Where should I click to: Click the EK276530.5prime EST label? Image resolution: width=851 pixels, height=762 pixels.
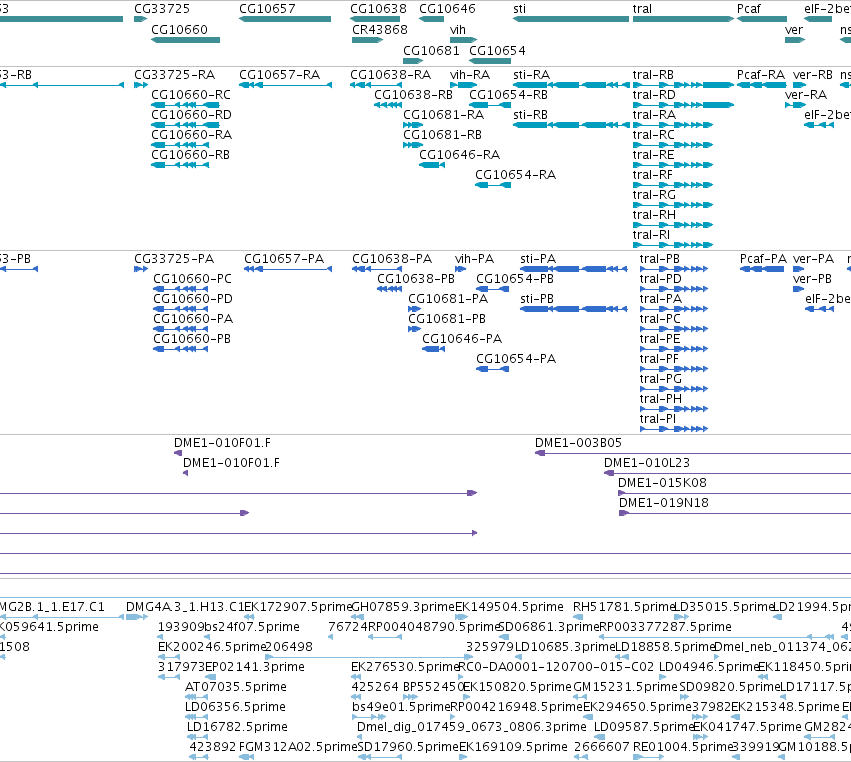405,666
